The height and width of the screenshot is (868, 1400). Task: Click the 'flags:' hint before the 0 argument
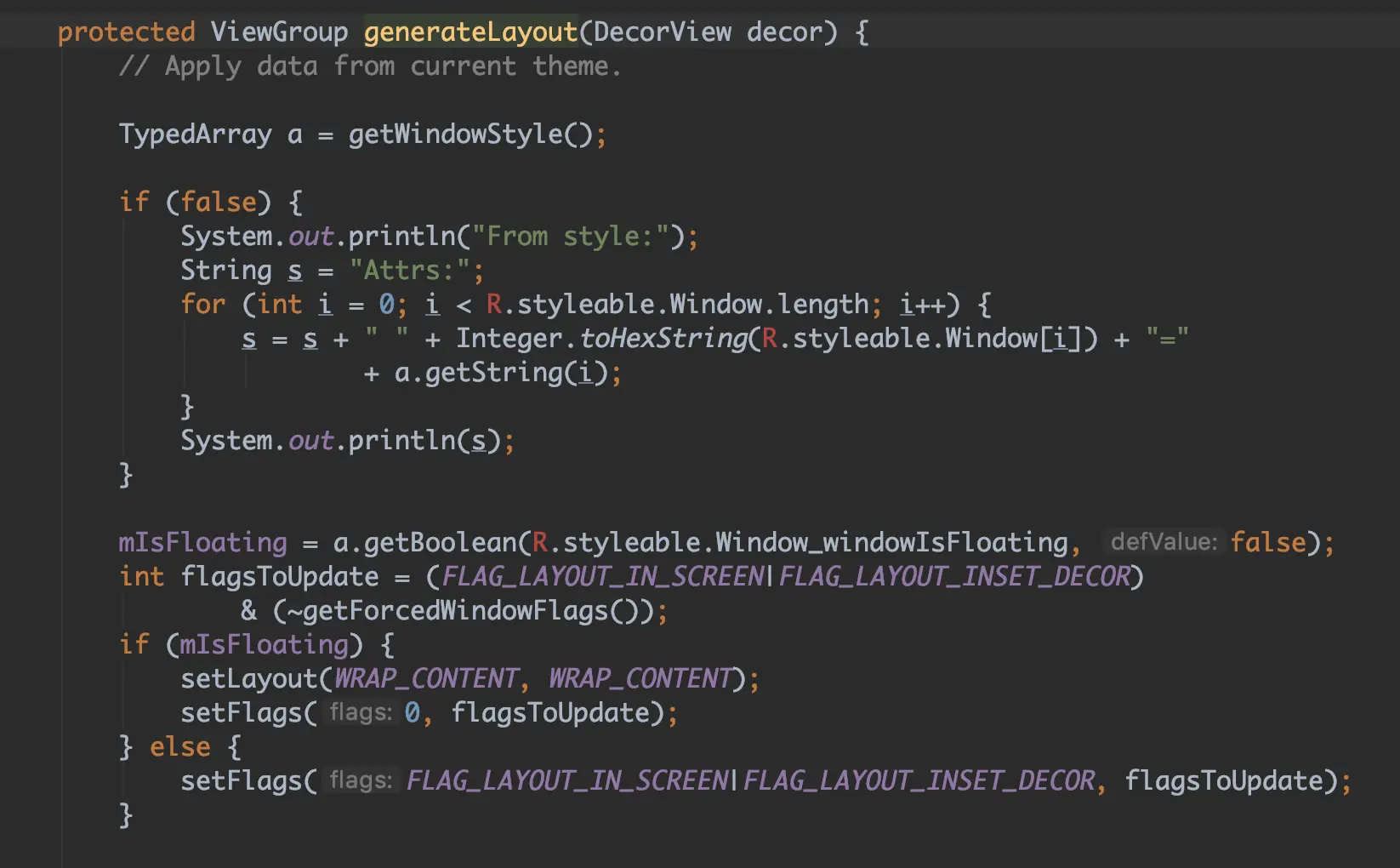tap(361, 712)
